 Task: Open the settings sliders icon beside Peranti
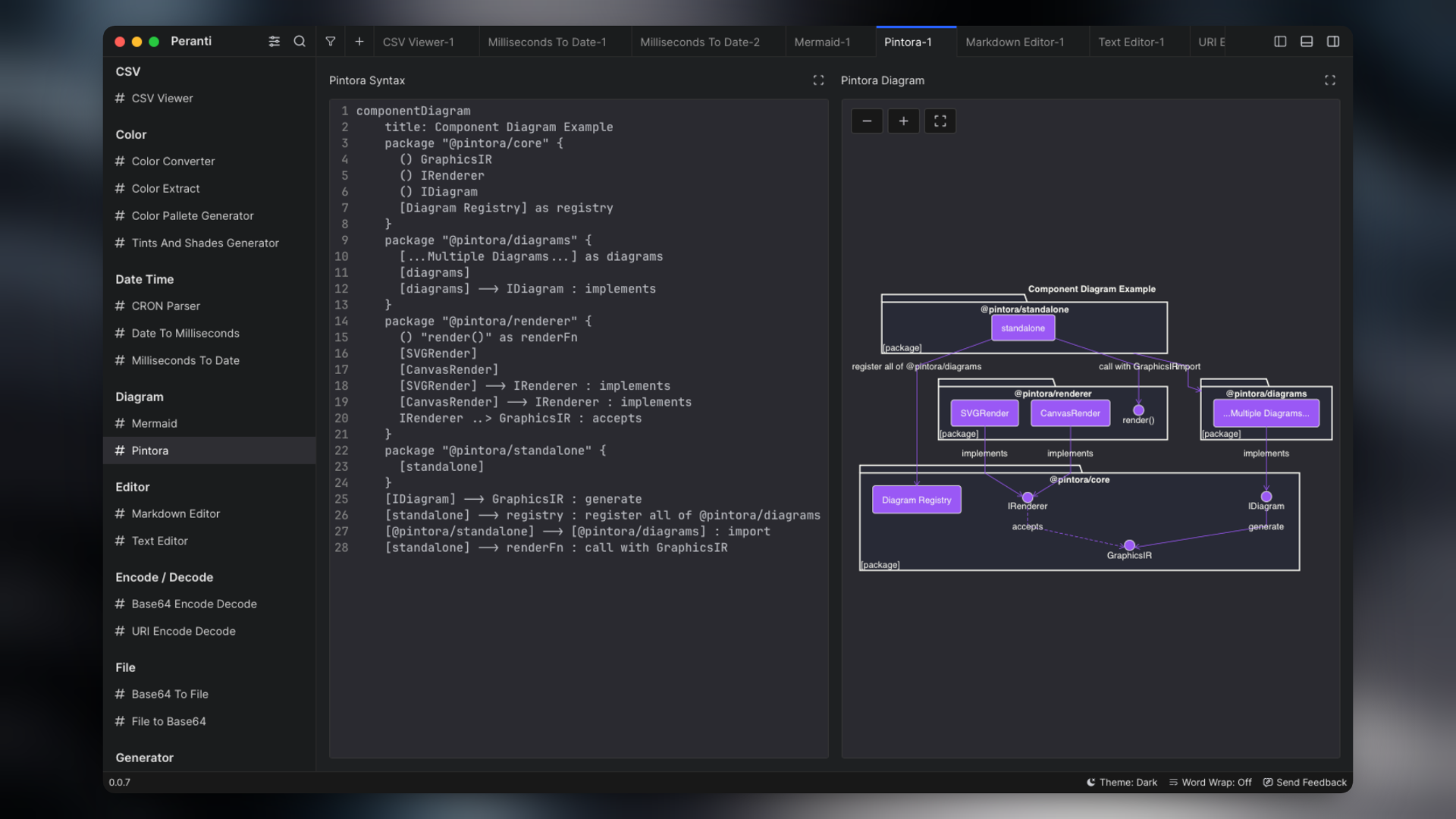(x=274, y=42)
